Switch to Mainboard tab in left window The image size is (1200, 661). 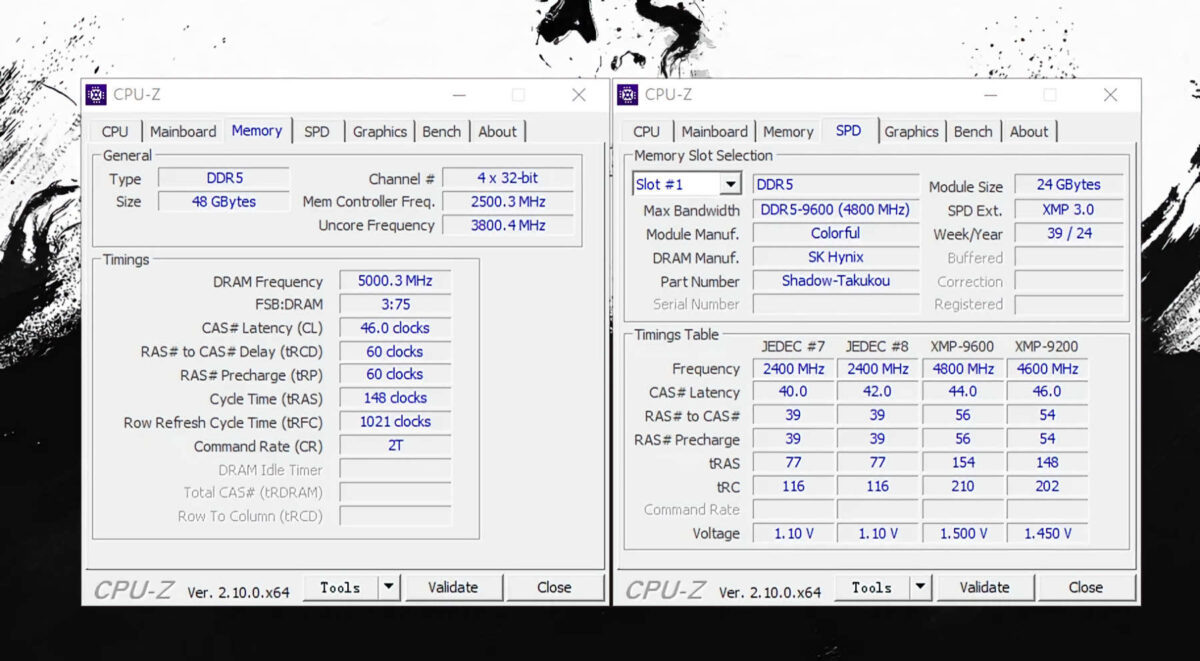click(183, 131)
